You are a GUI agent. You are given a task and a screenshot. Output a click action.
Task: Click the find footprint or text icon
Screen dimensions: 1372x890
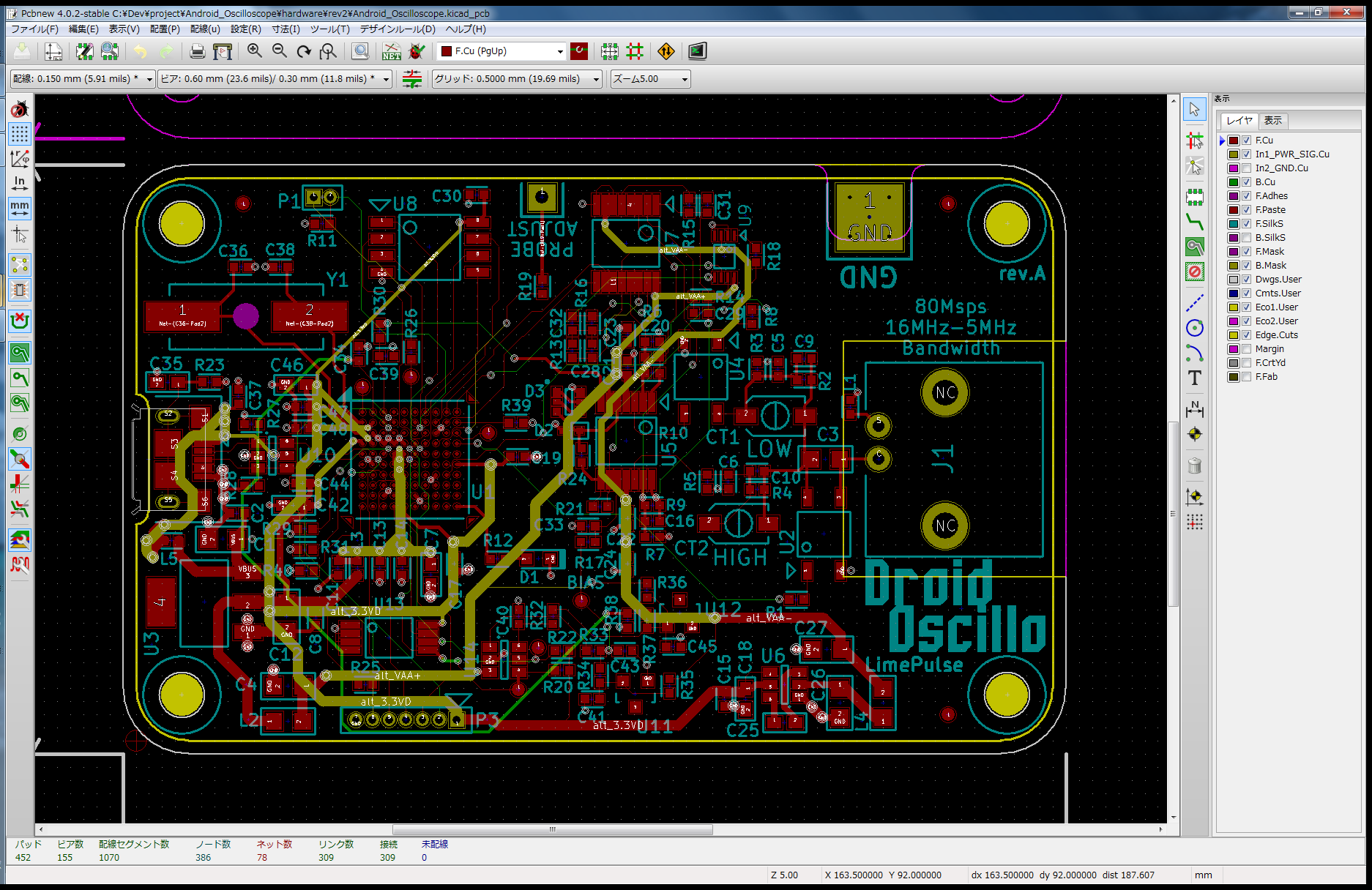pyautogui.click(x=360, y=51)
